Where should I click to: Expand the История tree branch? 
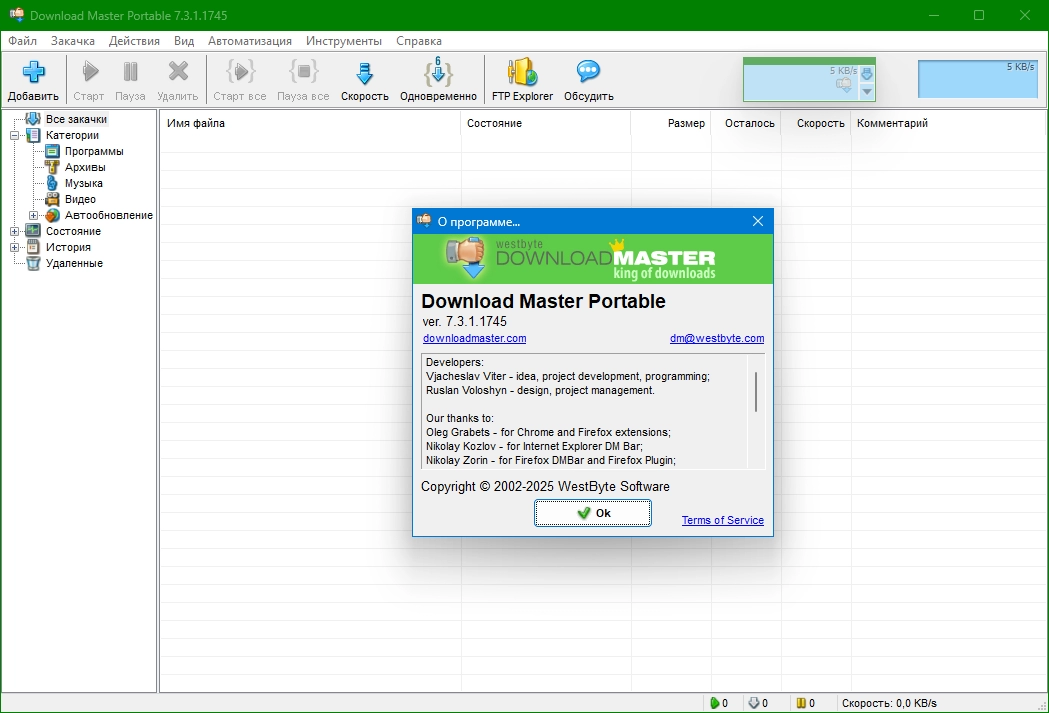[x=14, y=247]
